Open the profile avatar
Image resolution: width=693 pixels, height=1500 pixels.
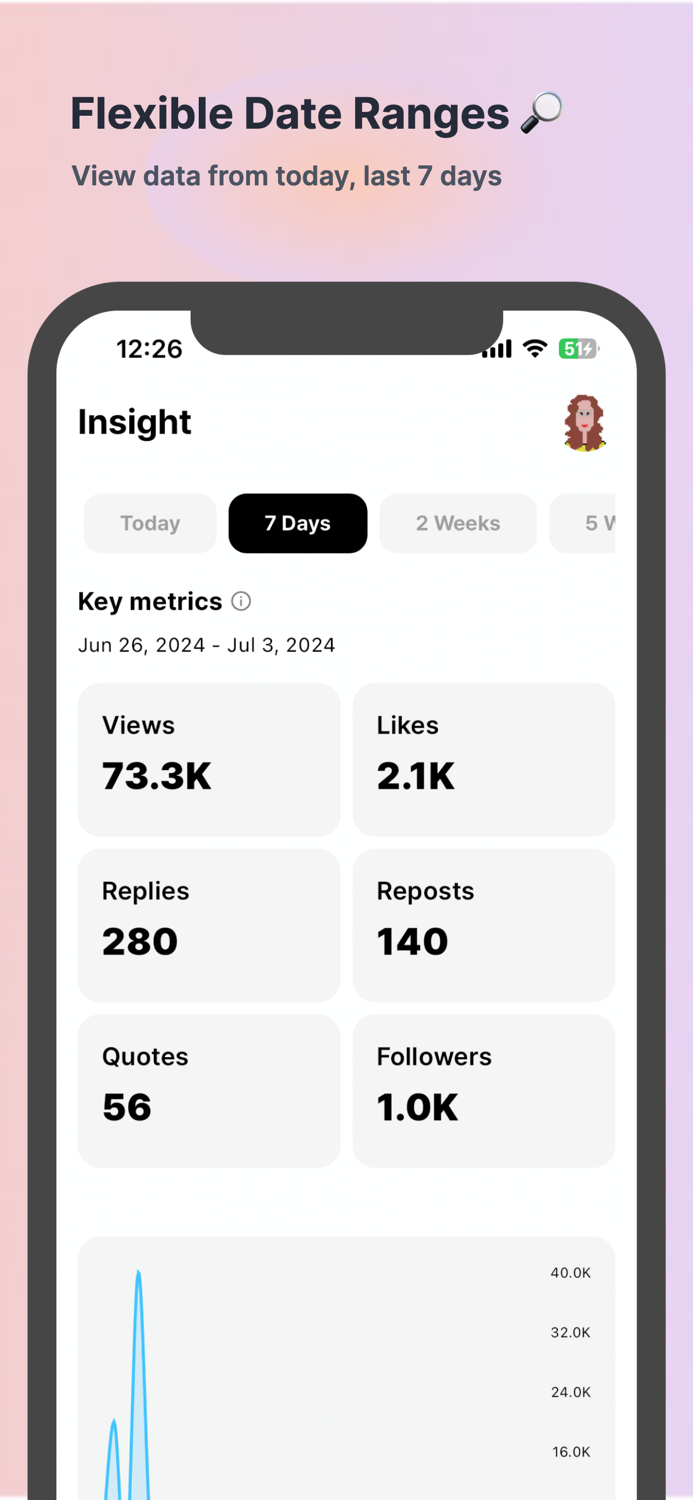(x=585, y=422)
